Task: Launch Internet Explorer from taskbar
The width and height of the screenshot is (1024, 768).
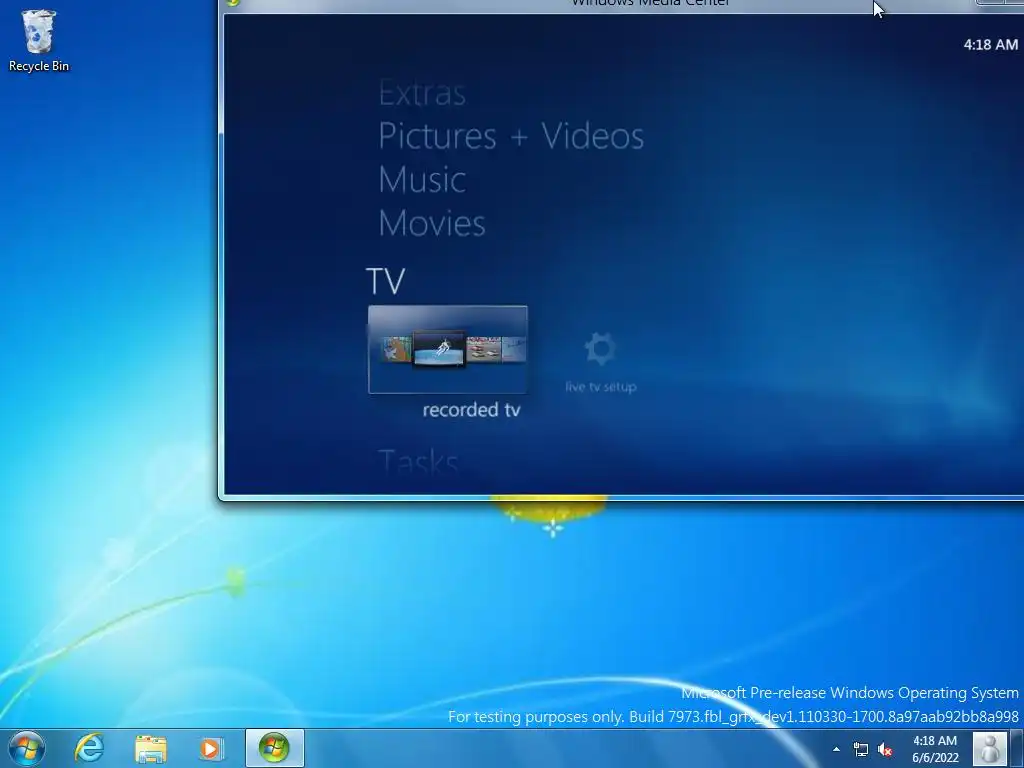Action: click(89, 748)
